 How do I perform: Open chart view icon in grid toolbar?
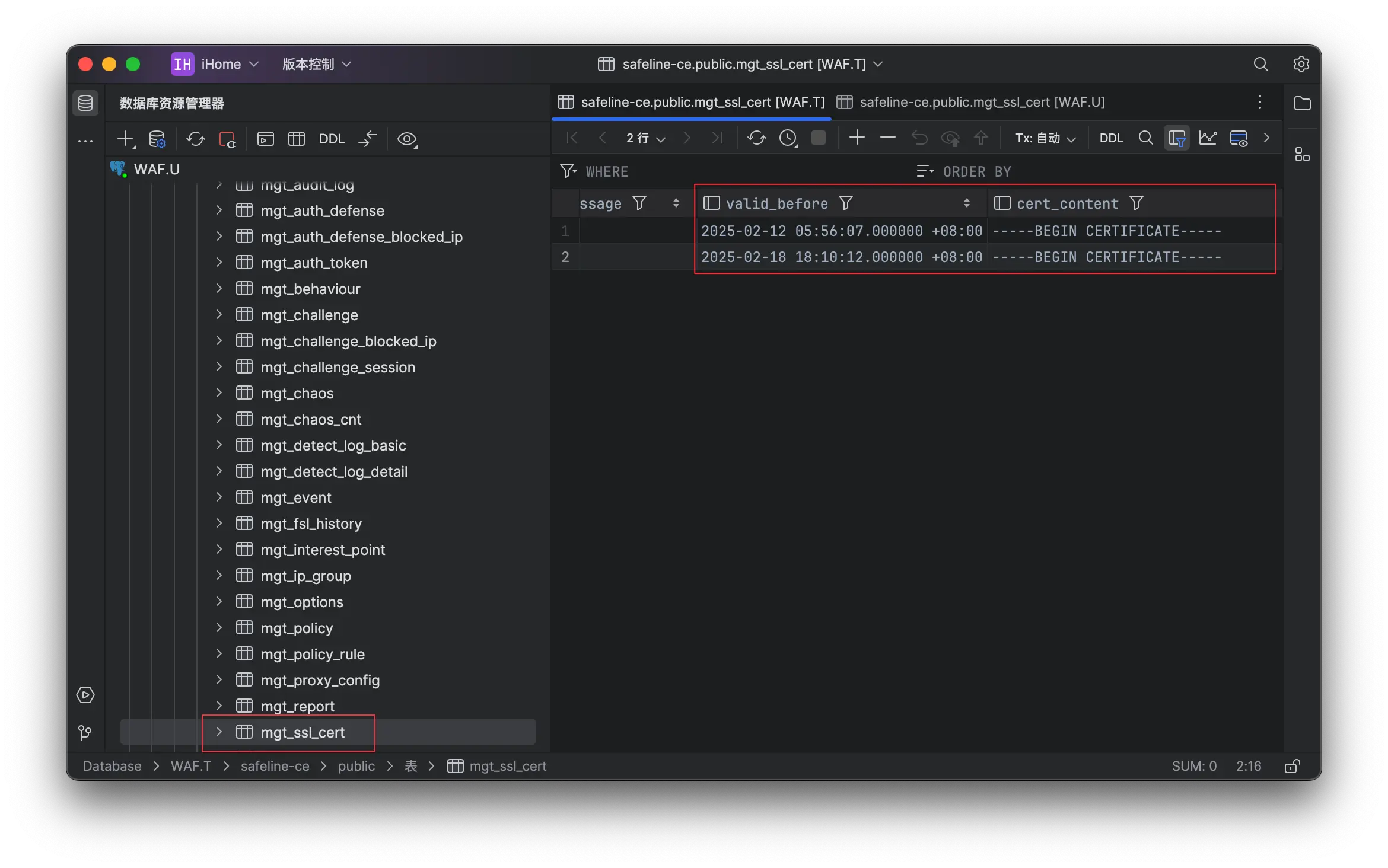point(1208,138)
